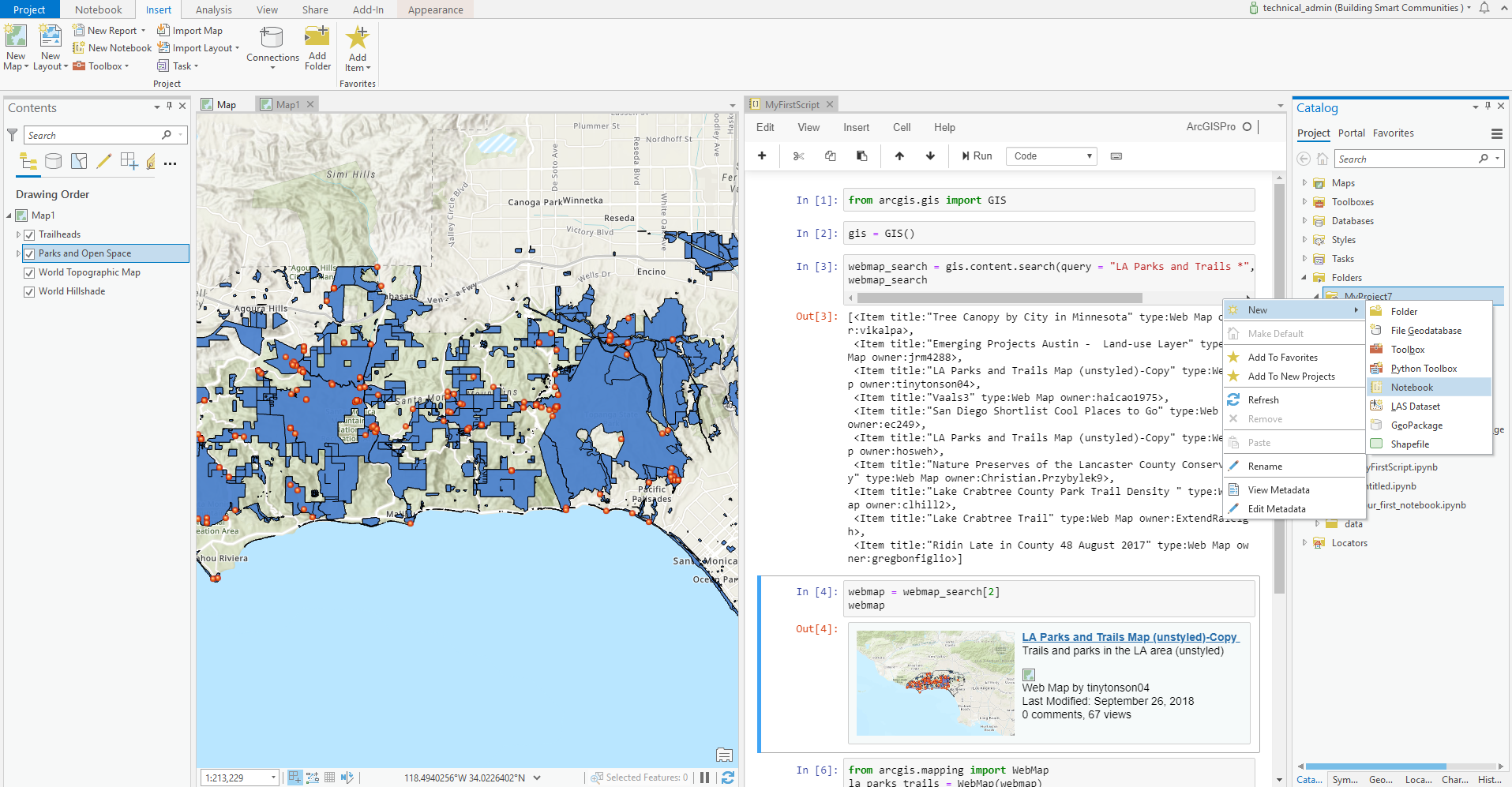Screen dimensions: 1512x787
Task: Open the notebook command palette keyboard icon
Action: [1116, 156]
